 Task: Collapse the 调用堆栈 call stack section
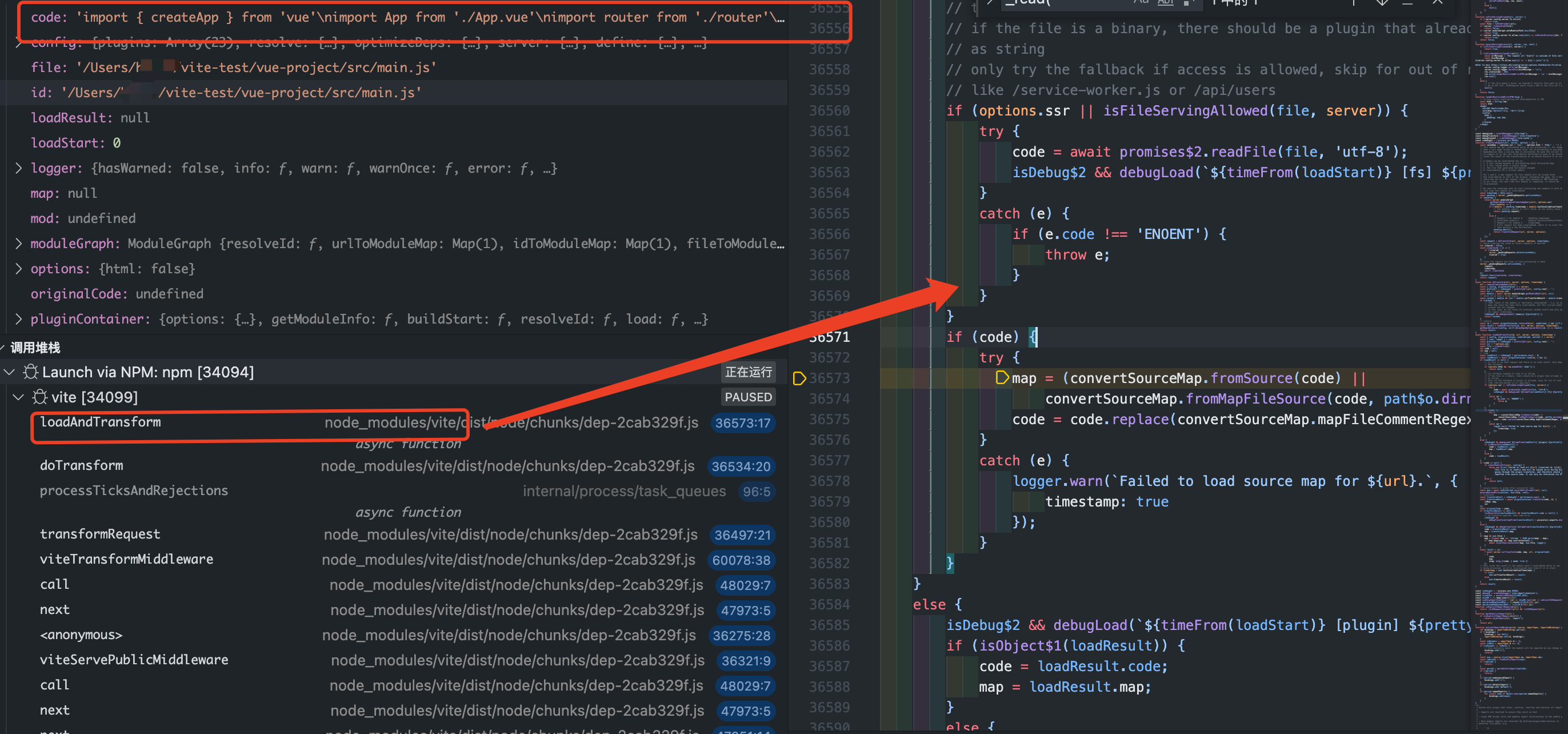(x=3, y=348)
